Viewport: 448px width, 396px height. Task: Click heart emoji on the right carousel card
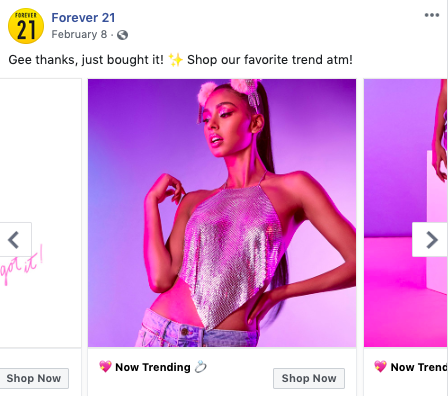(x=380, y=367)
